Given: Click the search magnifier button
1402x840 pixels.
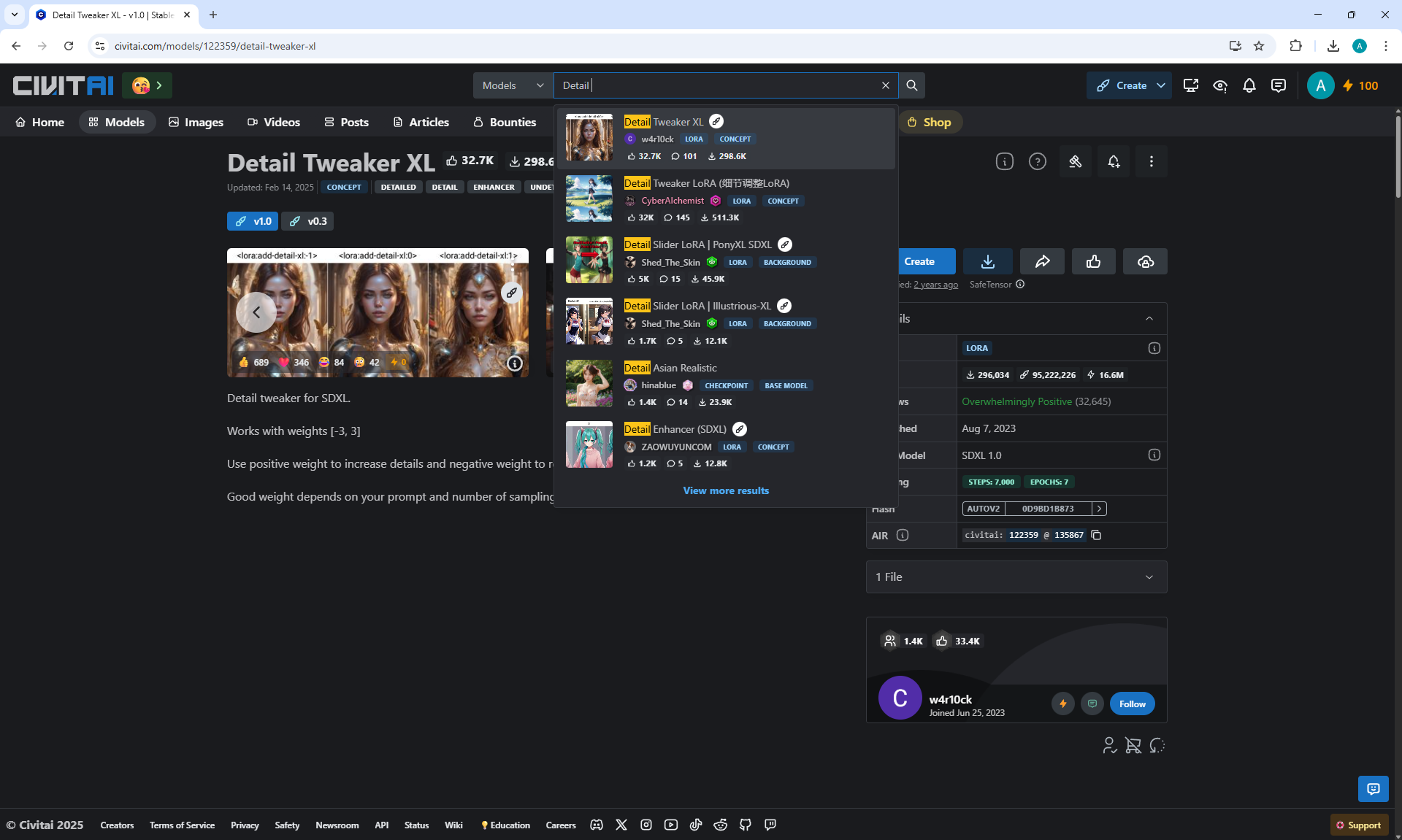Looking at the screenshot, I should click(911, 85).
